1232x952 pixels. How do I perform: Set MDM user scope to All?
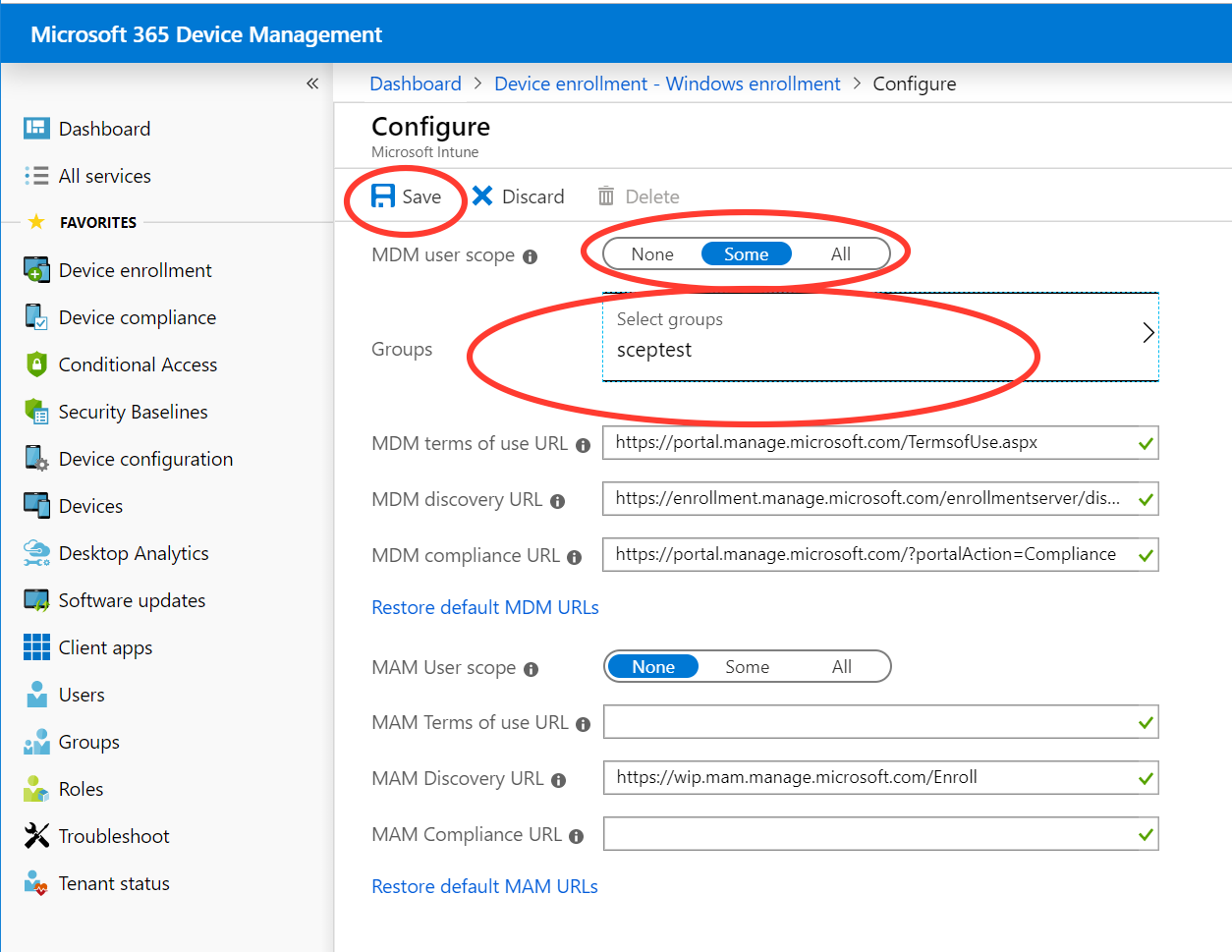coord(840,254)
